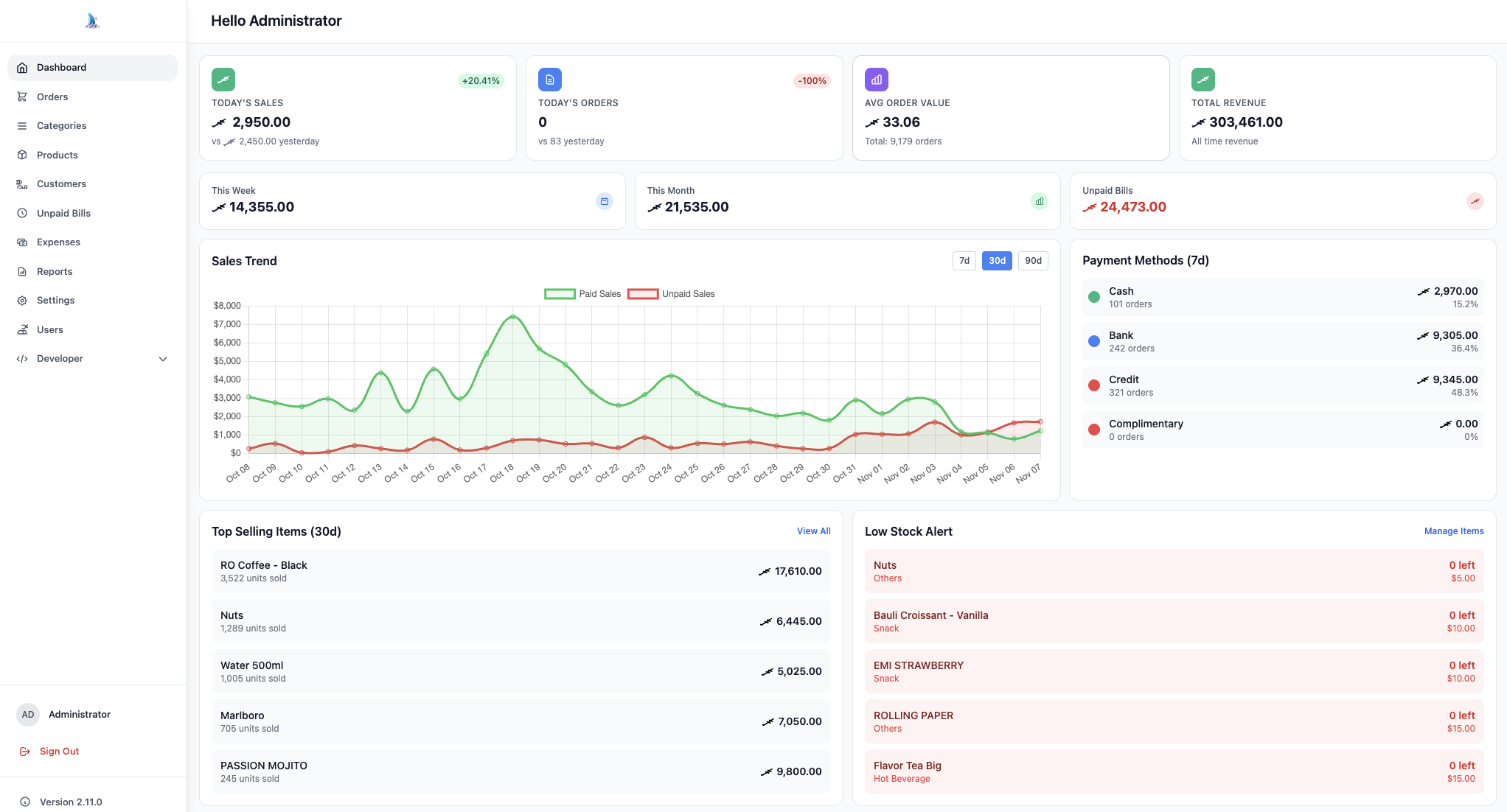Click View All top selling items
Viewport: 1507px width, 812px height.
click(x=813, y=531)
